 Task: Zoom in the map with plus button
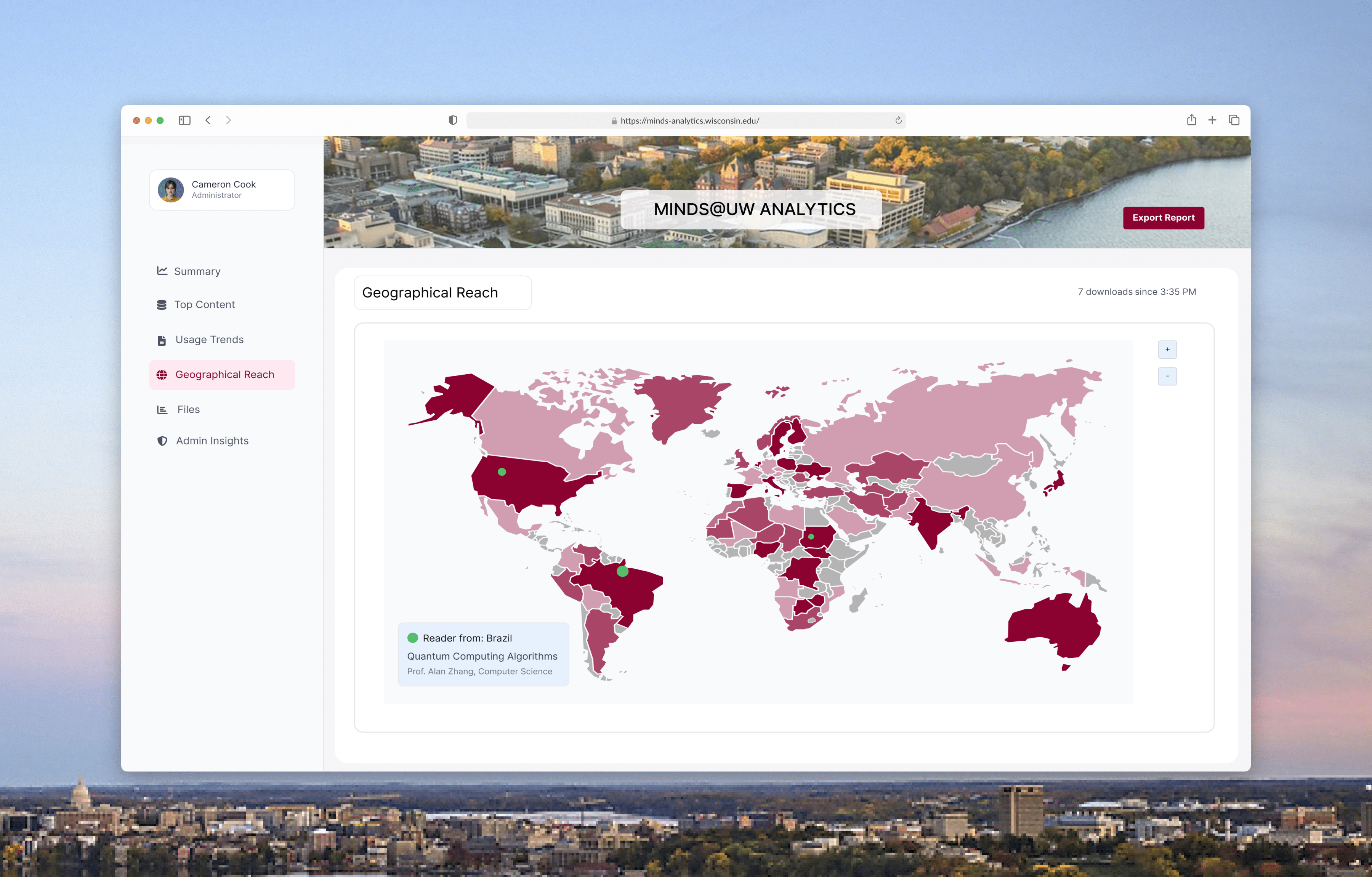pos(1167,350)
